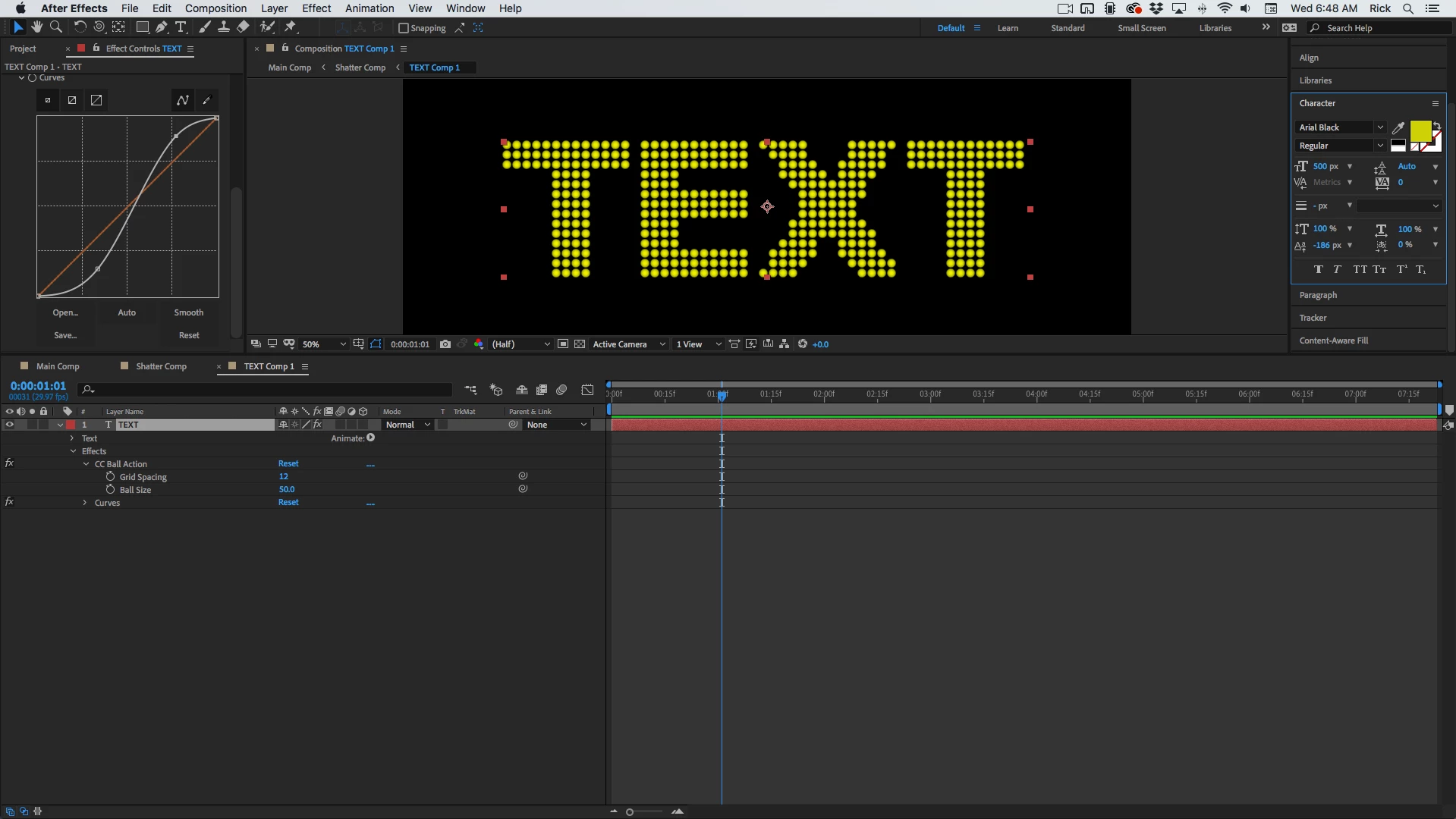
Task: Click Open... in Curves effect
Action: tap(65, 312)
